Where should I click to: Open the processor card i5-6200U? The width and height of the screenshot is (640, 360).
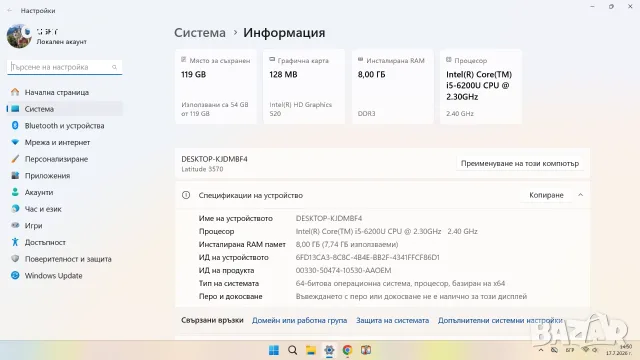coord(481,87)
